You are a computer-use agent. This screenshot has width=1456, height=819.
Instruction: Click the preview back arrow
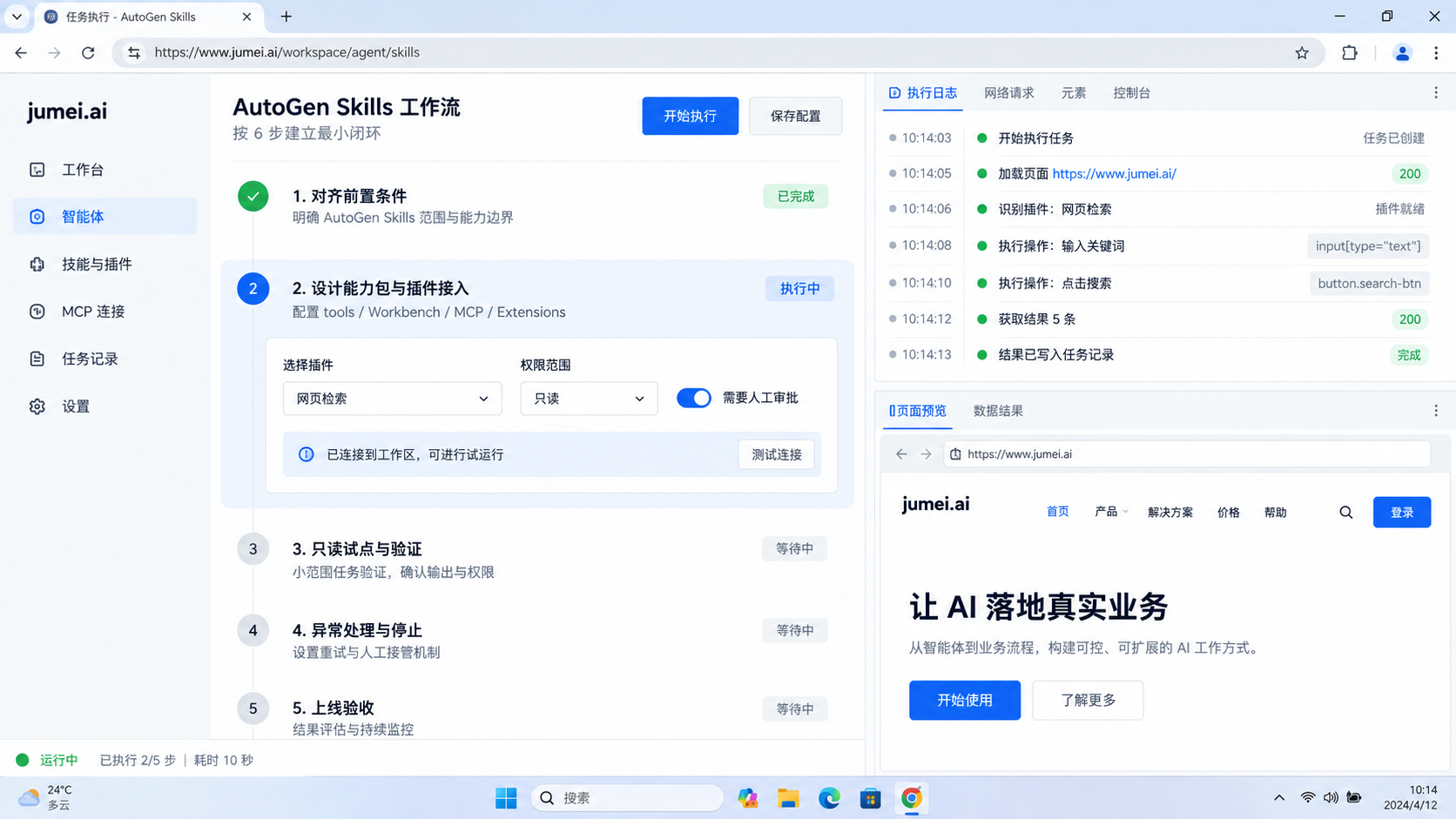[901, 454]
